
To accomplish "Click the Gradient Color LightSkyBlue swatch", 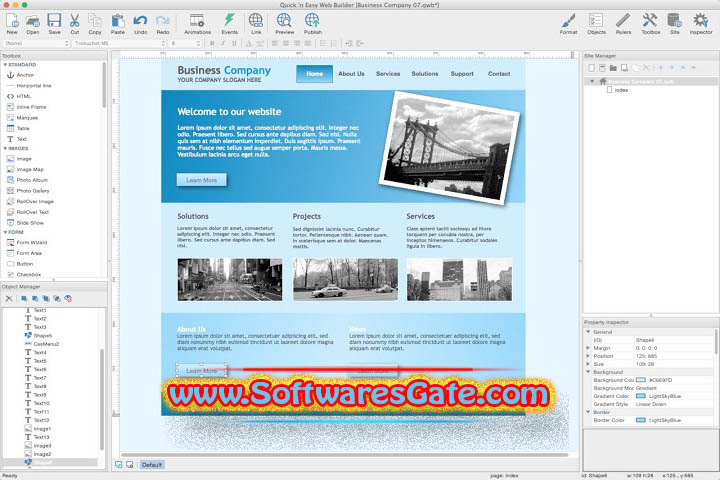I will click(x=640, y=396).
